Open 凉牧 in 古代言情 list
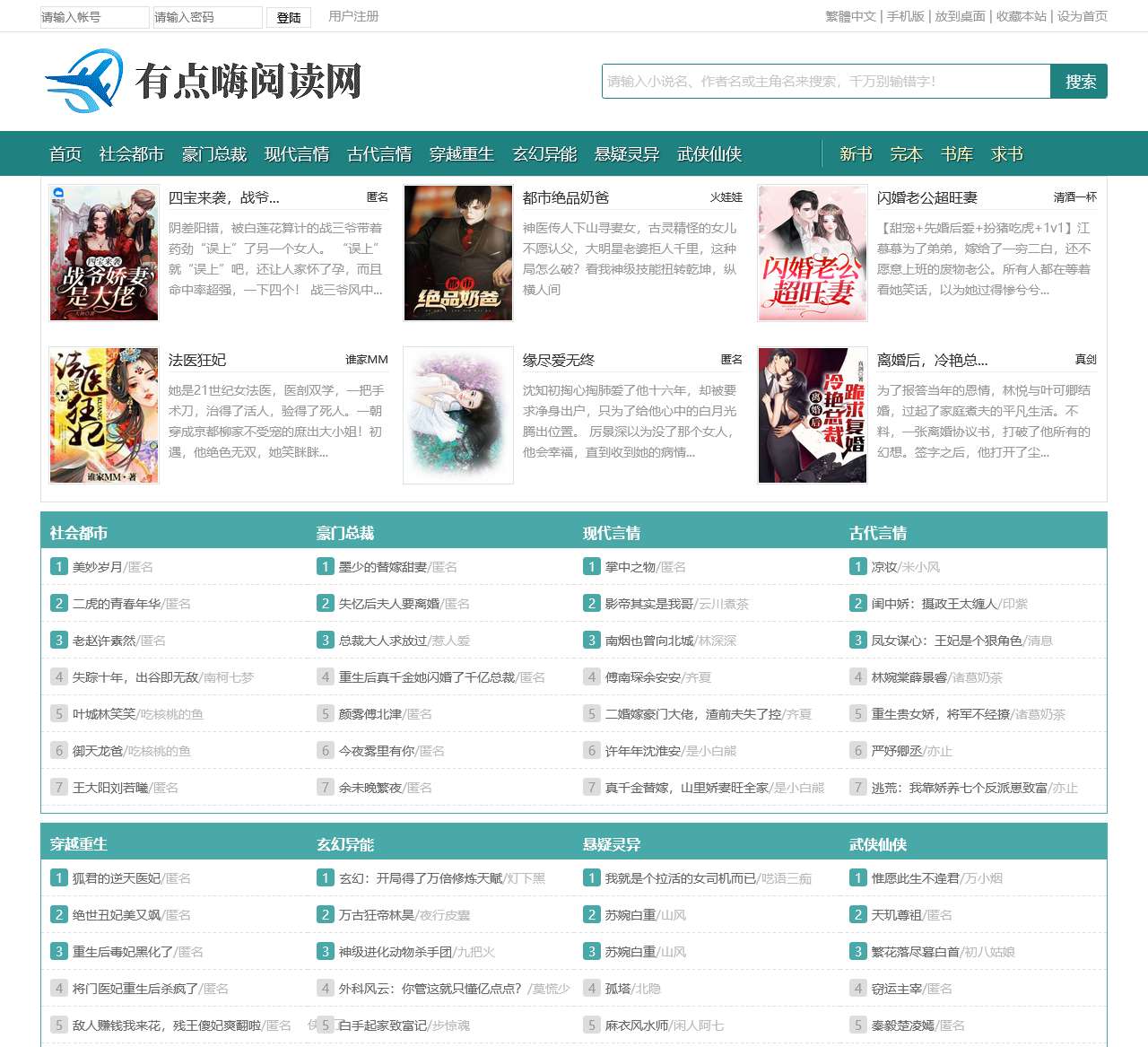Viewport: 1148px width, 1047px height. point(884,567)
